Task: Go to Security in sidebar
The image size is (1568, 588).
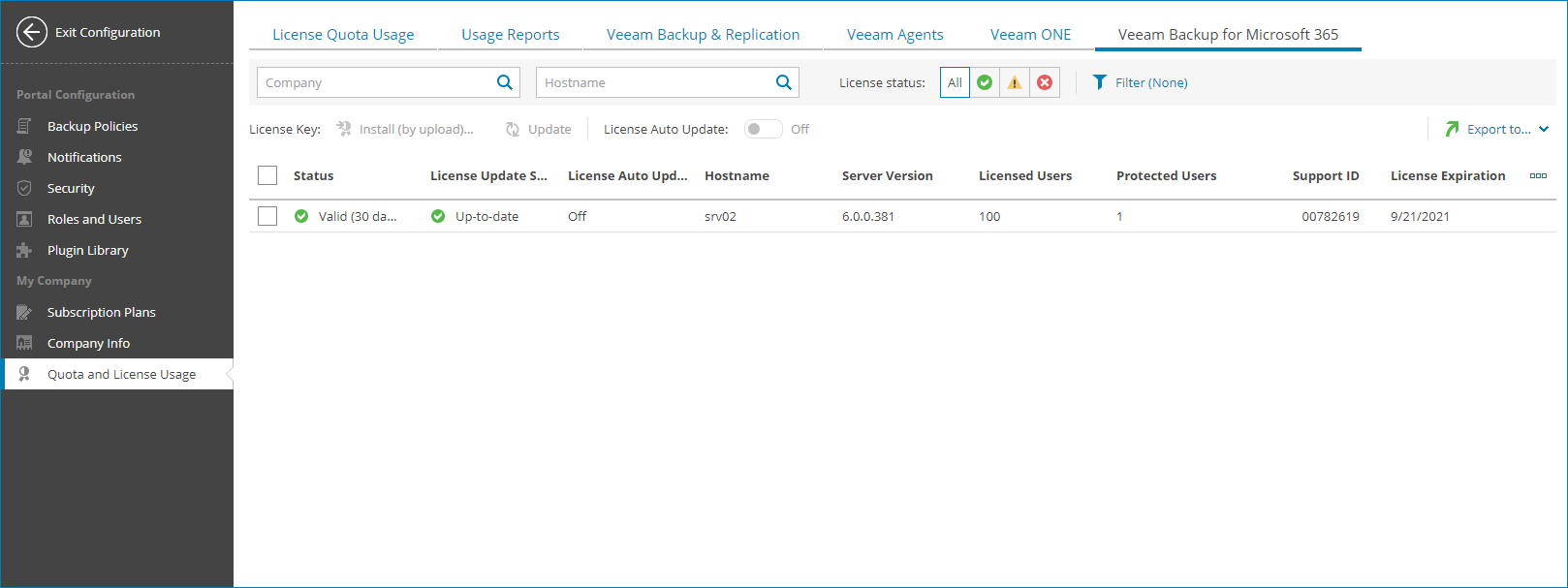Action: [71, 188]
